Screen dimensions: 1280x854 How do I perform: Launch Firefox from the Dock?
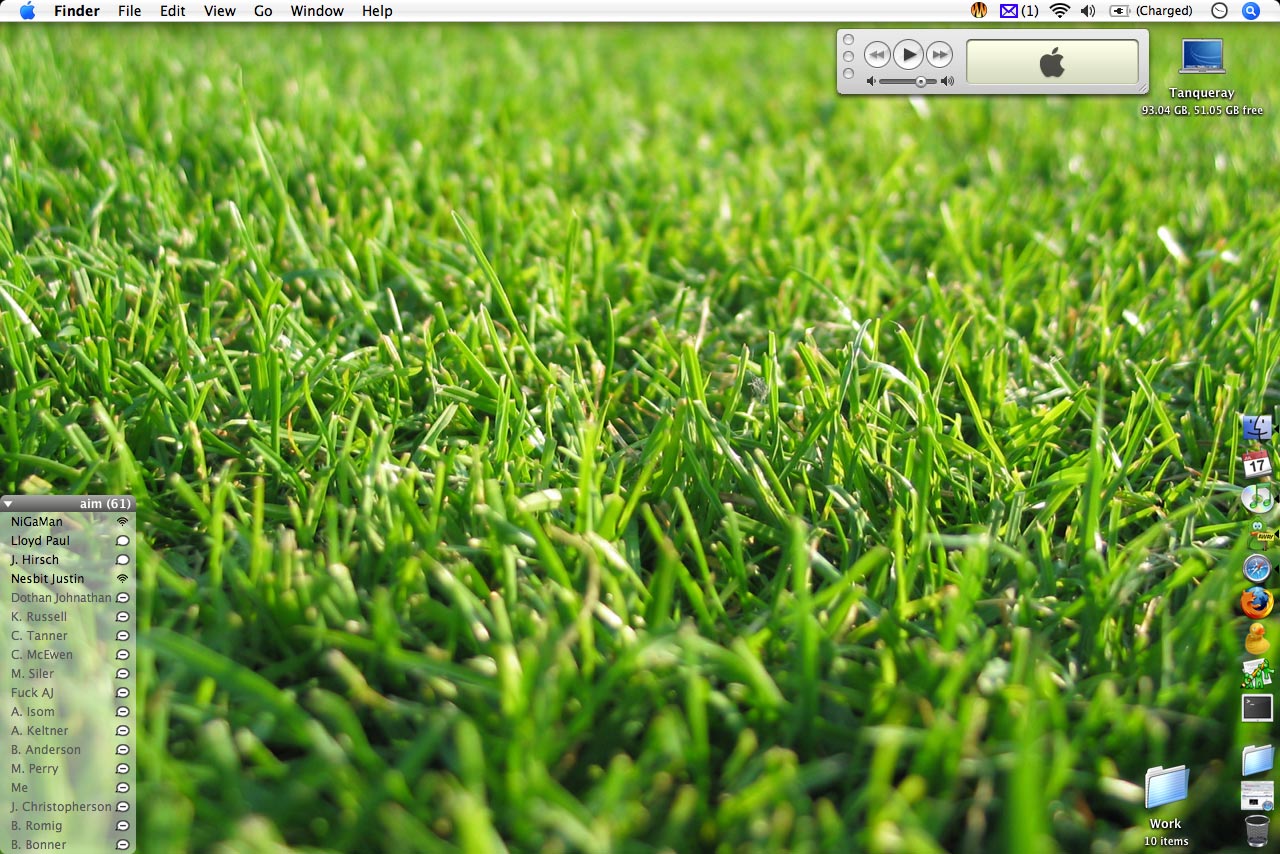pos(1257,603)
